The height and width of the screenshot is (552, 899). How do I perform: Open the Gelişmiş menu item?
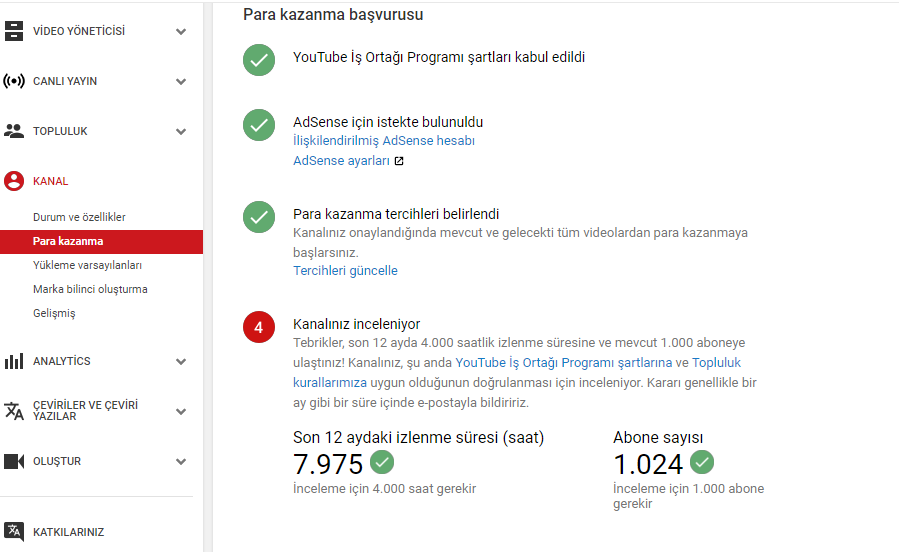54,314
